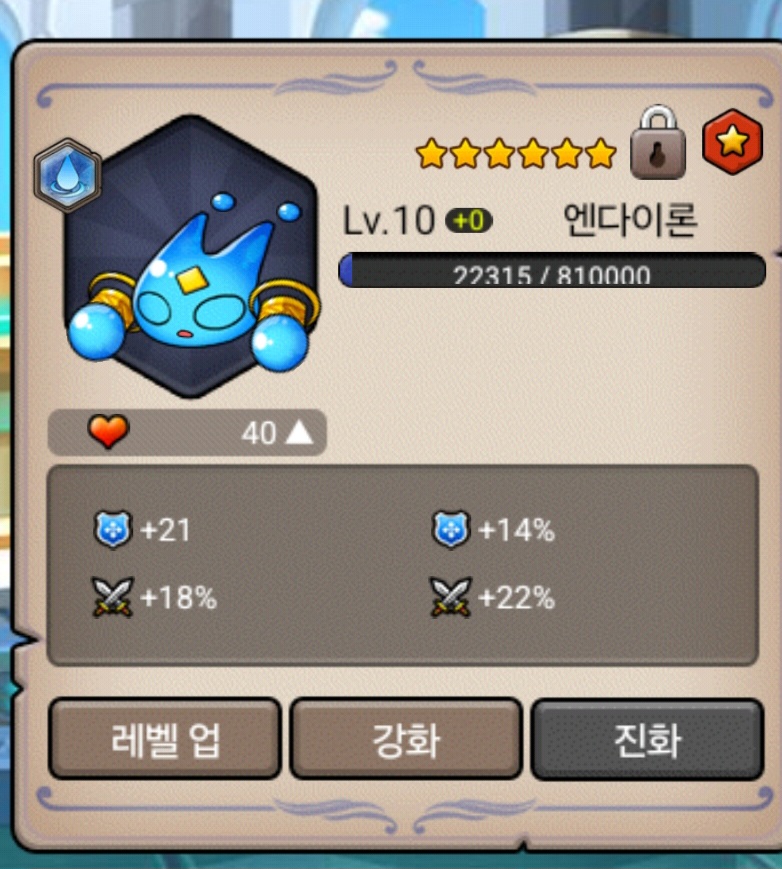Click the pet name 엔다이론
The height and width of the screenshot is (869, 782).
tap(630, 220)
